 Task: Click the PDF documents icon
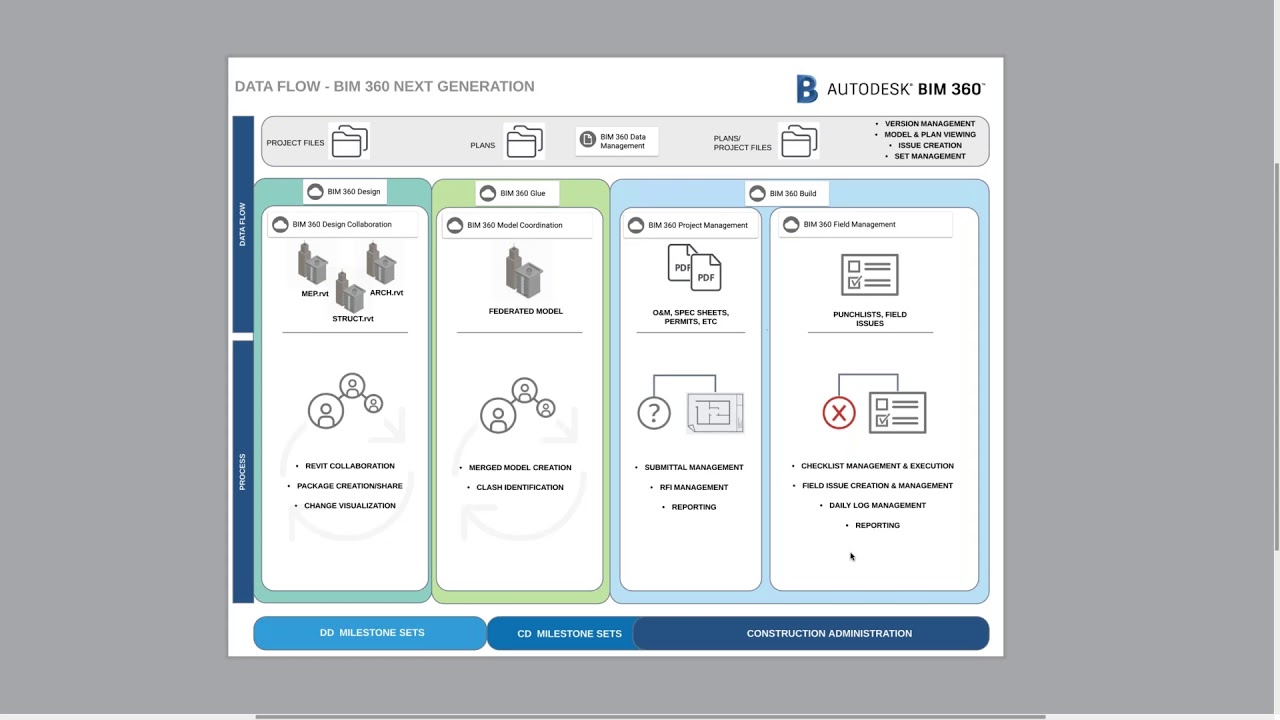click(x=694, y=267)
